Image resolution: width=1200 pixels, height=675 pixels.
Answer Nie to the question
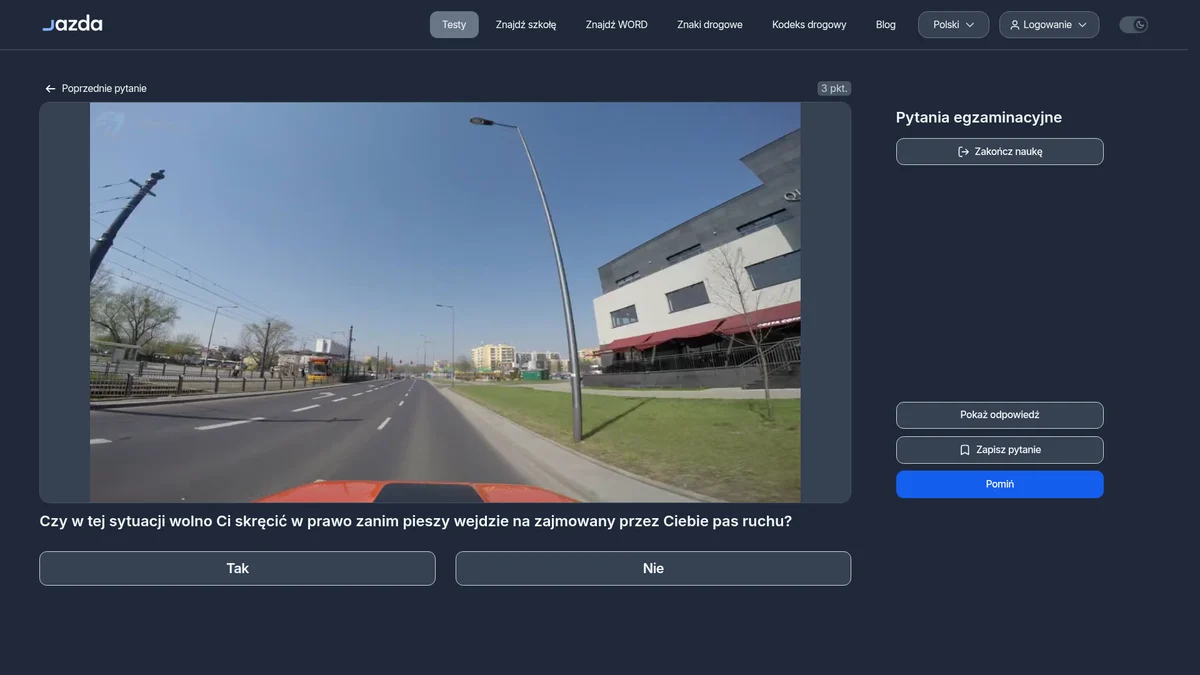pyautogui.click(x=653, y=568)
